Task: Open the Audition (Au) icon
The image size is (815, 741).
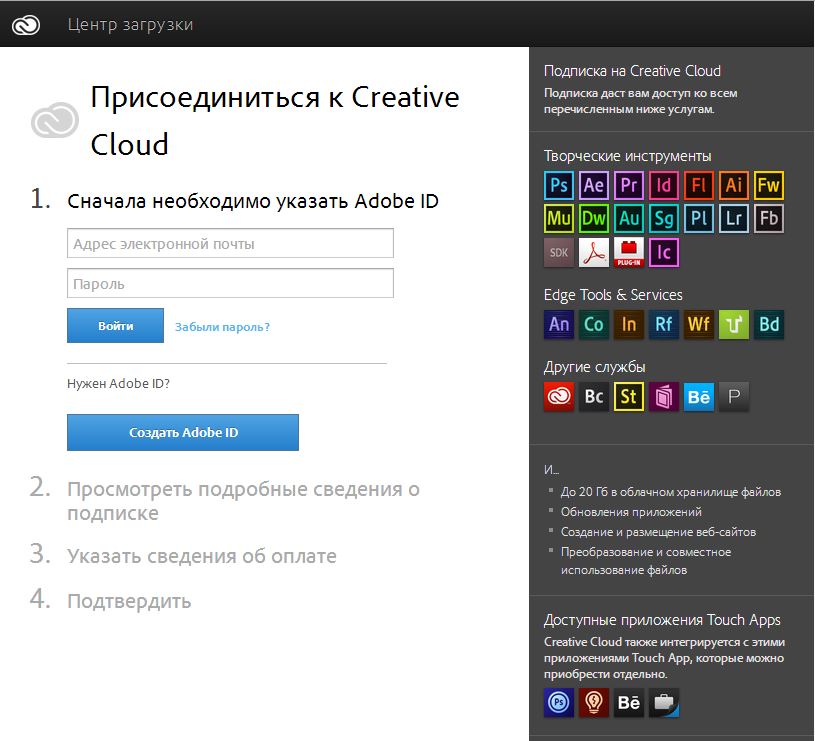Action: [629, 218]
